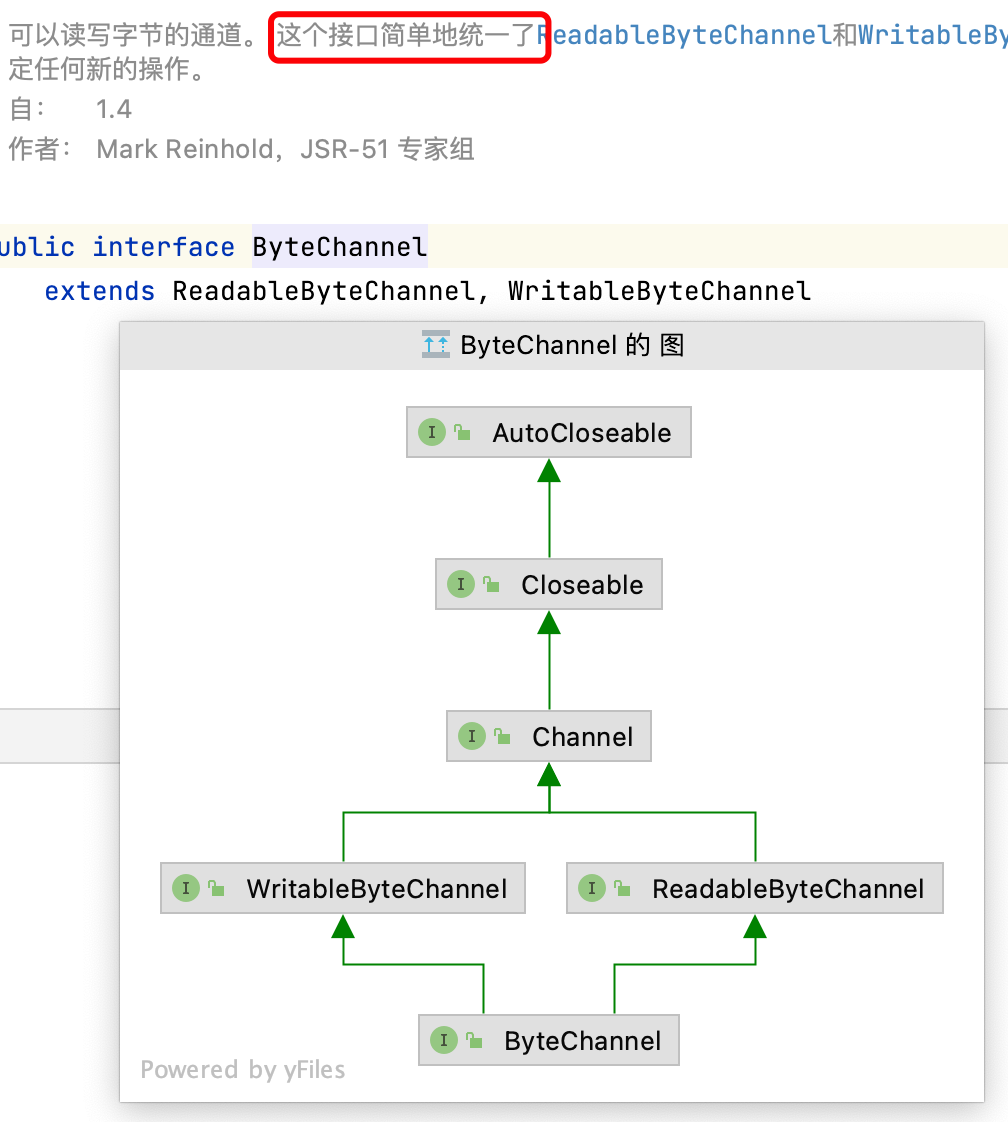Click the diagram icon in popup title
The image size is (1008, 1122).
[x=435, y=346]
